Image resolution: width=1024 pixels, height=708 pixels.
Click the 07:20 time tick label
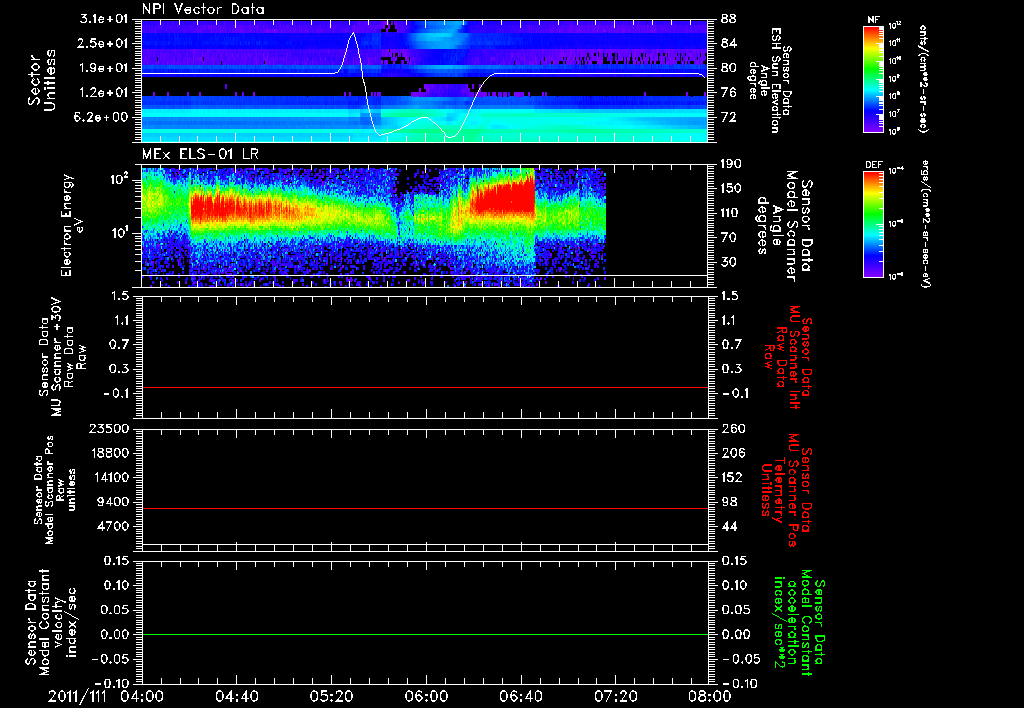click(x=615, y=696)
